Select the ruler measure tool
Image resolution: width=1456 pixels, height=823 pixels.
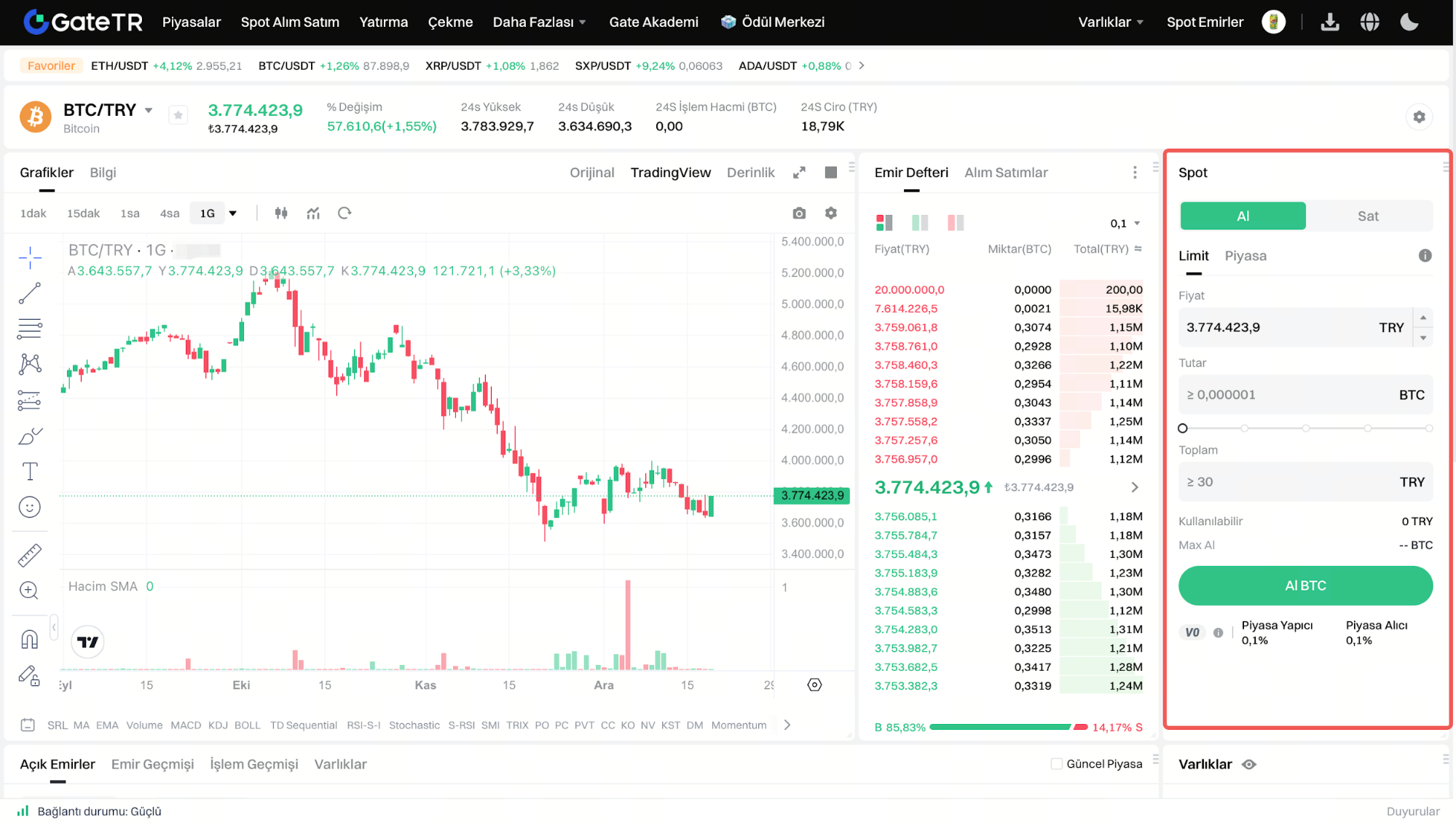pos(29,556)
